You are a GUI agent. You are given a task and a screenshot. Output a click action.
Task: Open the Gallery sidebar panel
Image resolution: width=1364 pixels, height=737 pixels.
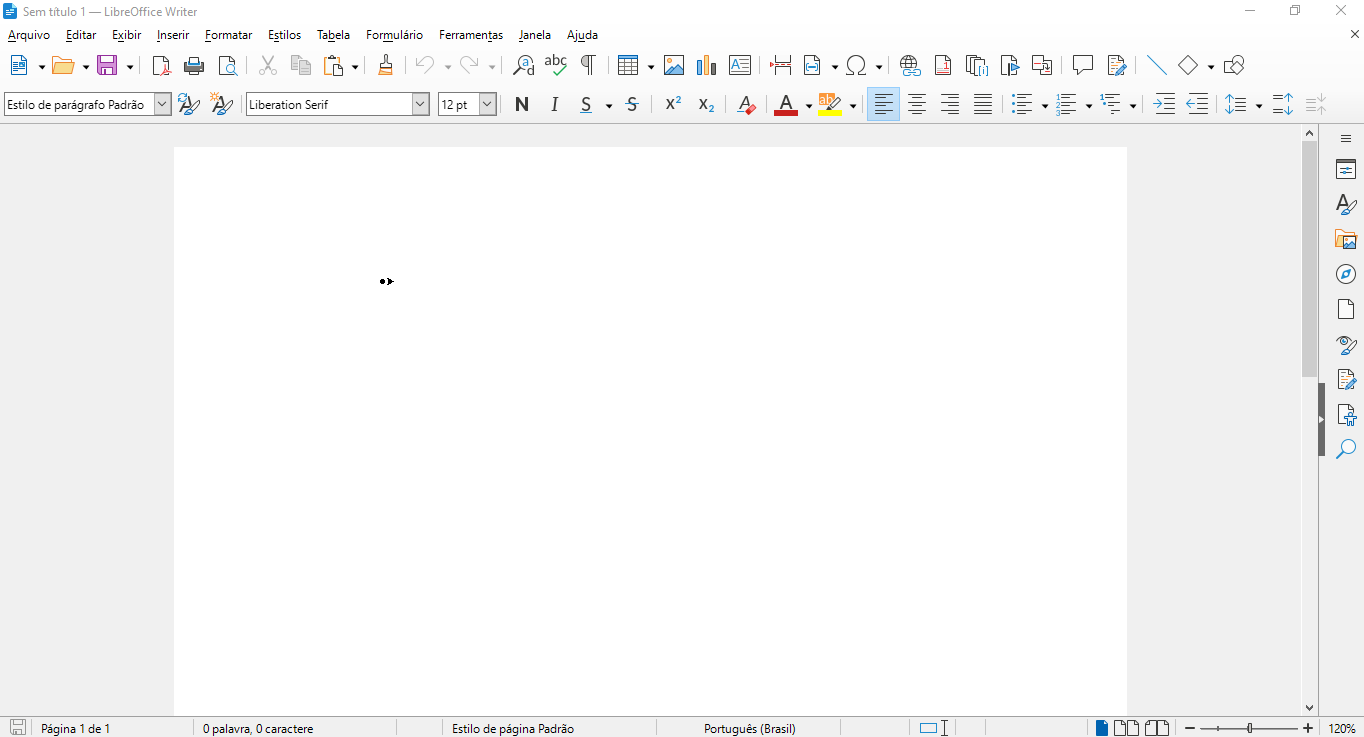1346,239
